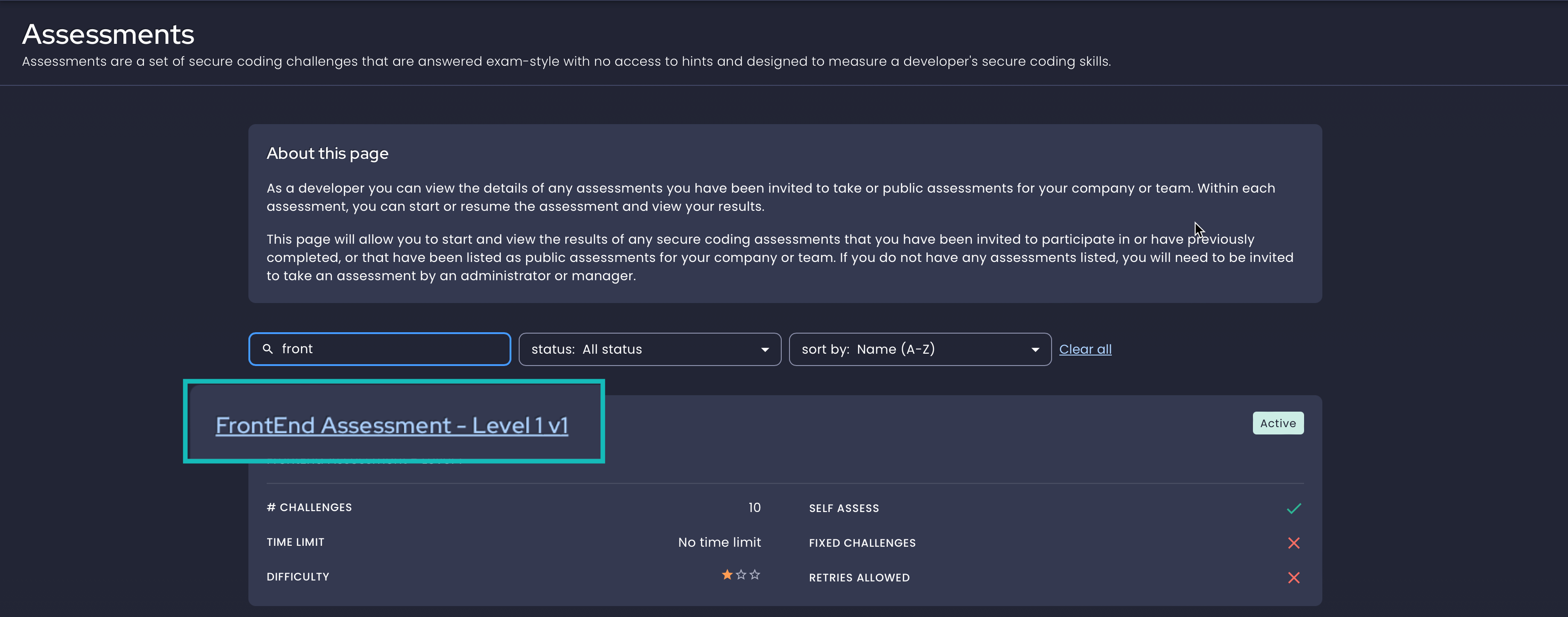Screen dimensions: 1568x617
Task: Click the '# CHALLENGES' label
Action: point(309,507)
